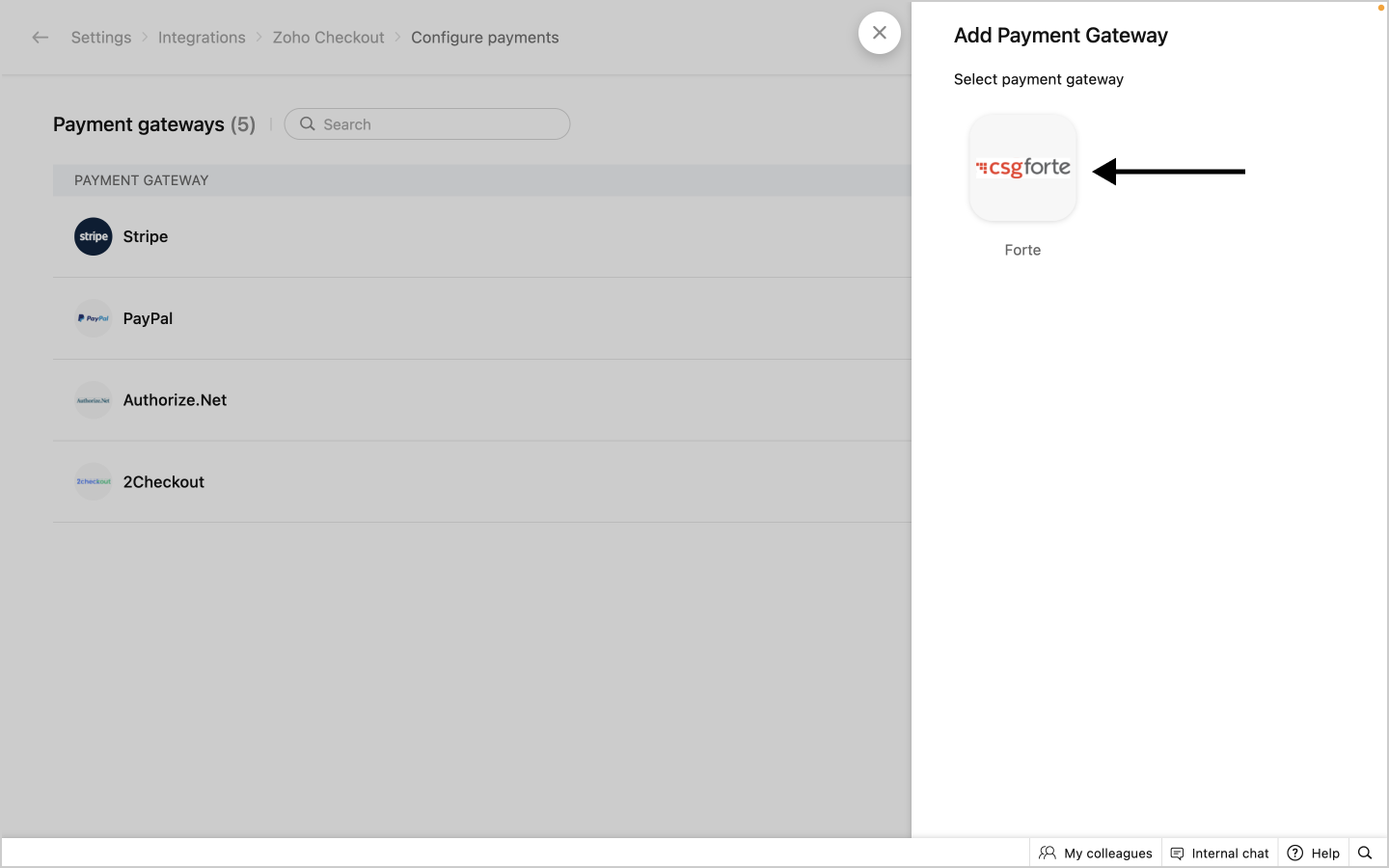Click the magnifier icon in the search field

pyautogui.click(x=308, y=124)
